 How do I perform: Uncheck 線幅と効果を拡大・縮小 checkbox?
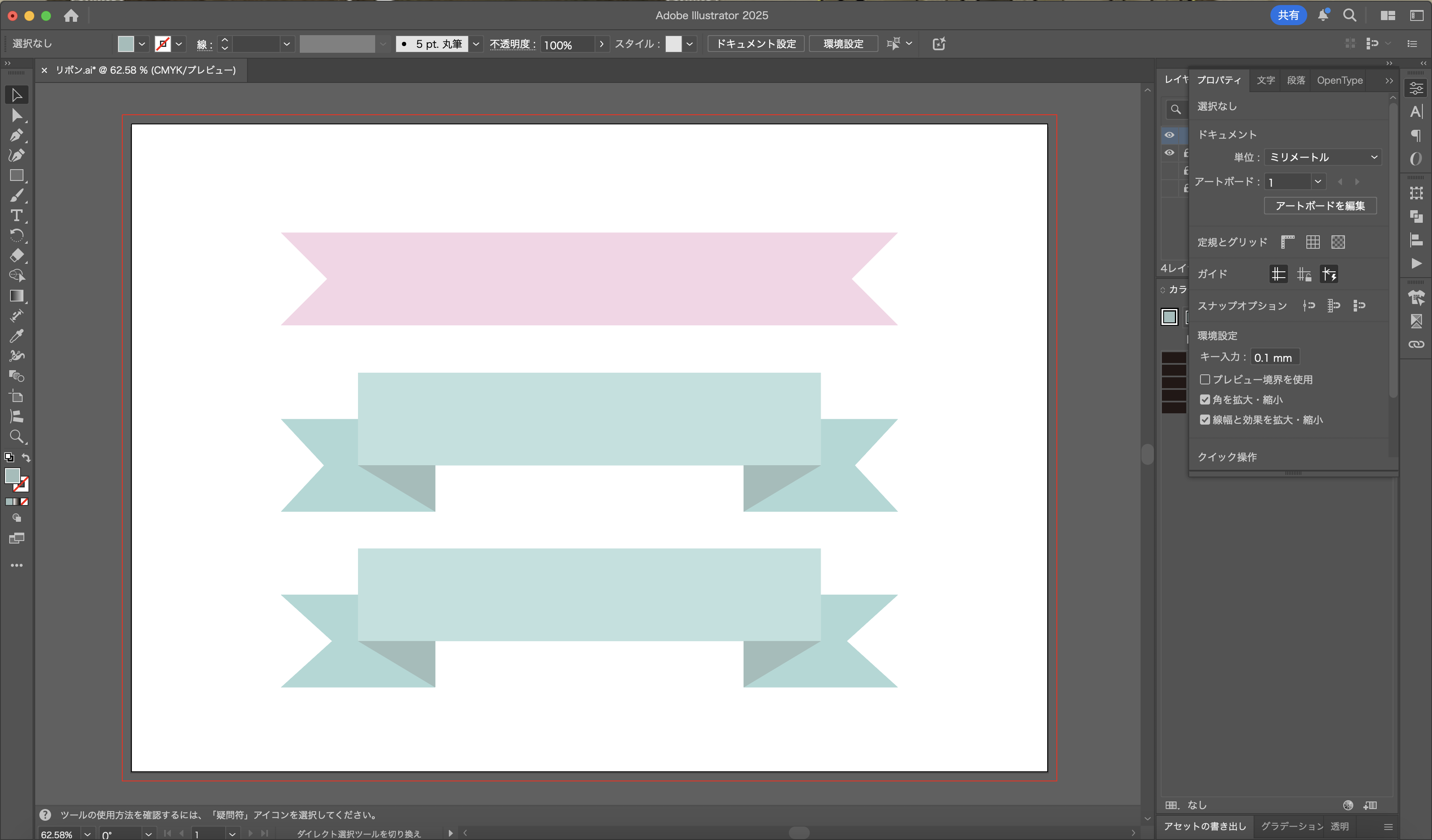(1205, 420)
